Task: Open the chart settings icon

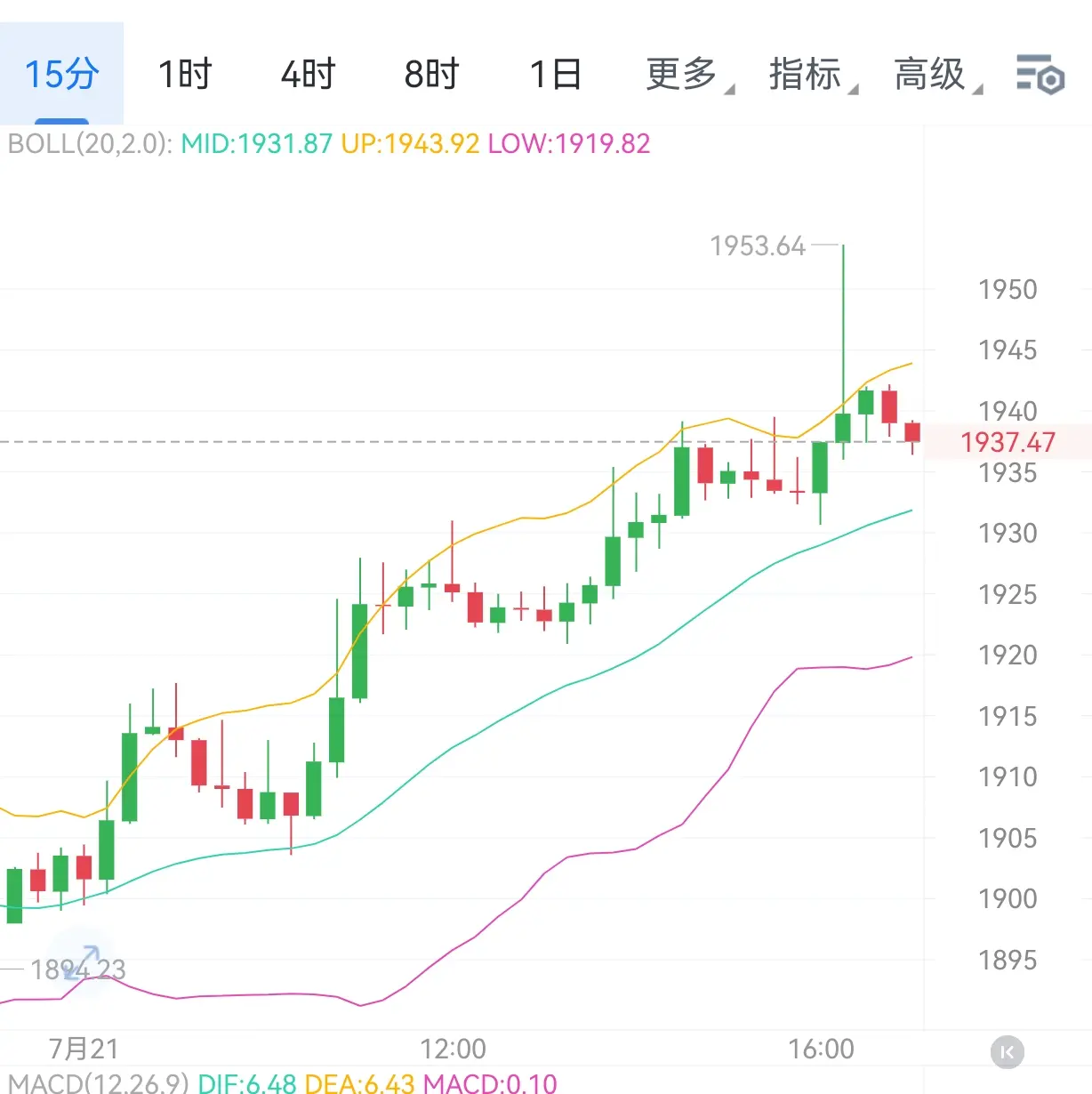Action: coord(1040,74)
